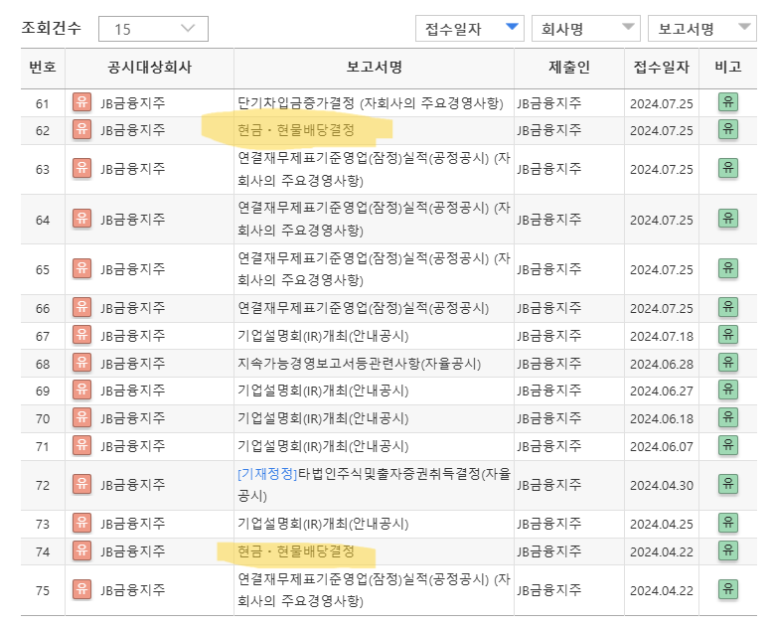Viewport: 773px width, 626px height.
Task: Open 연결재무제표기준영업(잠정)실적(공정공시) report in row 66
Action: tap(363, 308)
